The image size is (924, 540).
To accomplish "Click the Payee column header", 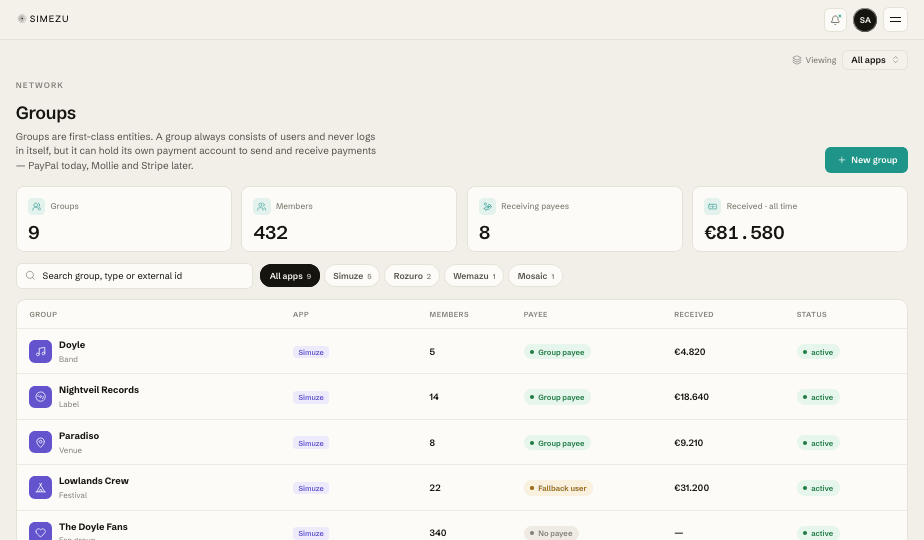I will [x=535, y=314].
